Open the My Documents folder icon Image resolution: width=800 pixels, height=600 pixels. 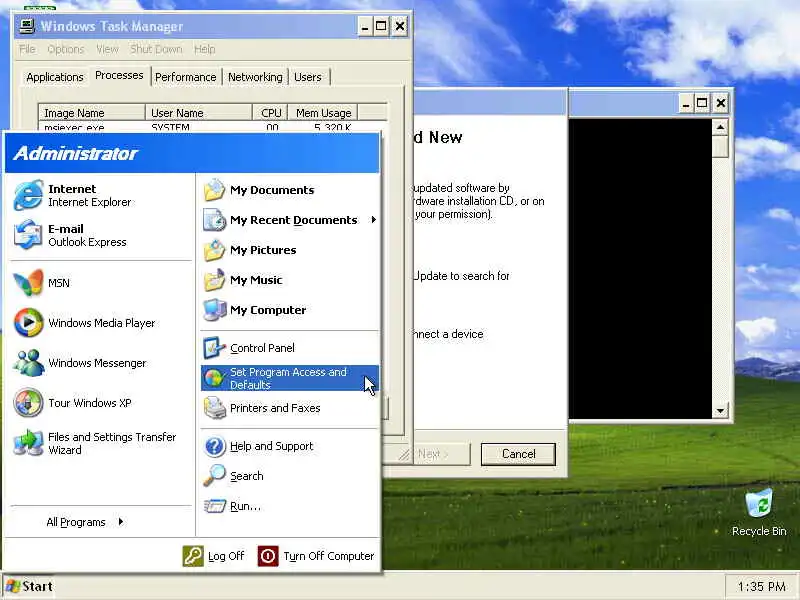tap(214, 190)
